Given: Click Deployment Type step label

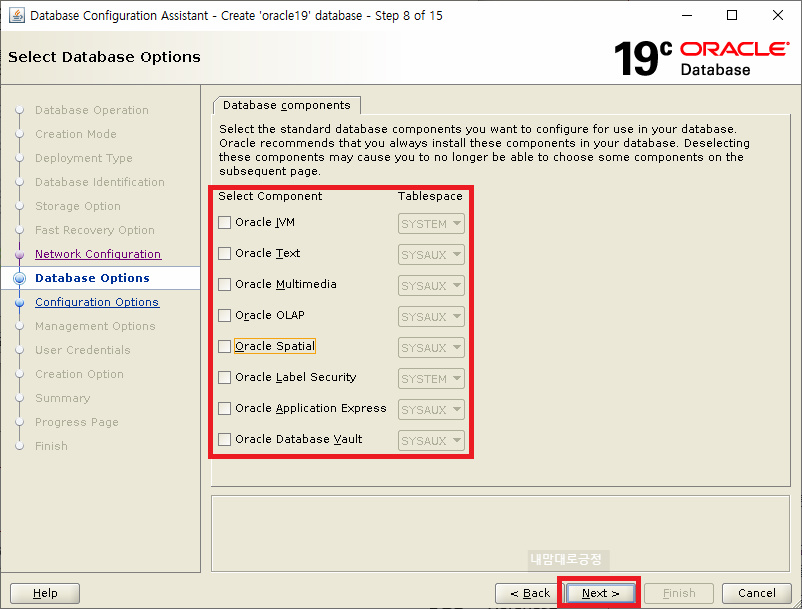Looking at the screenshot, I should [84, 158].
